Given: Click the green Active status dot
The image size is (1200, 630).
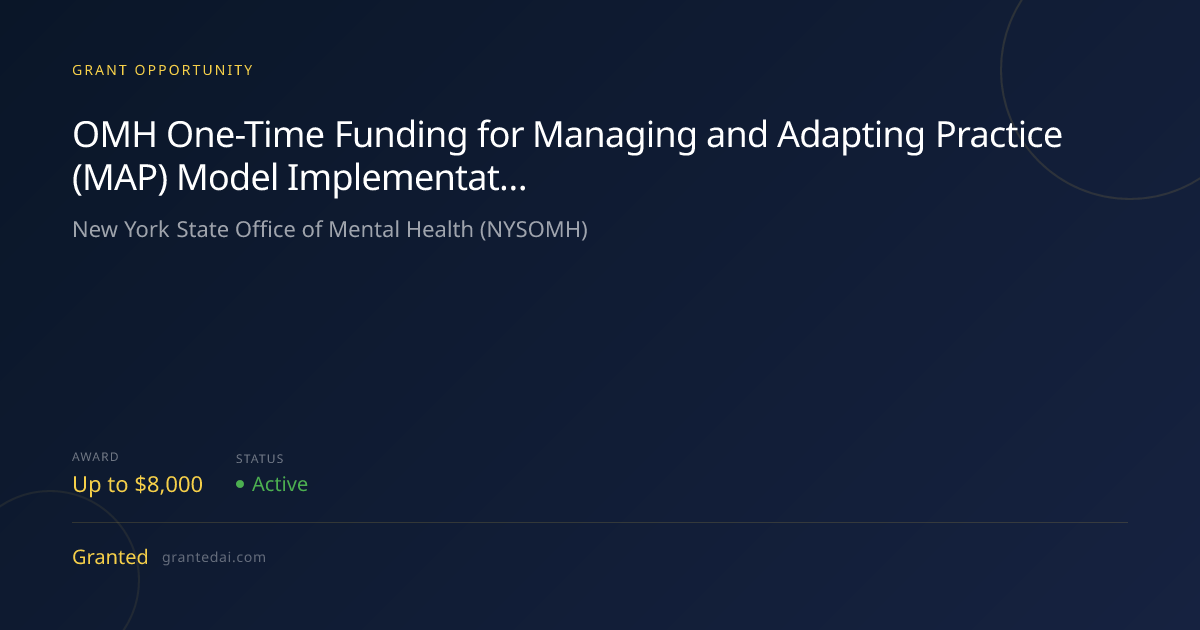Looking at the screenshot, I should click(240, 484).
